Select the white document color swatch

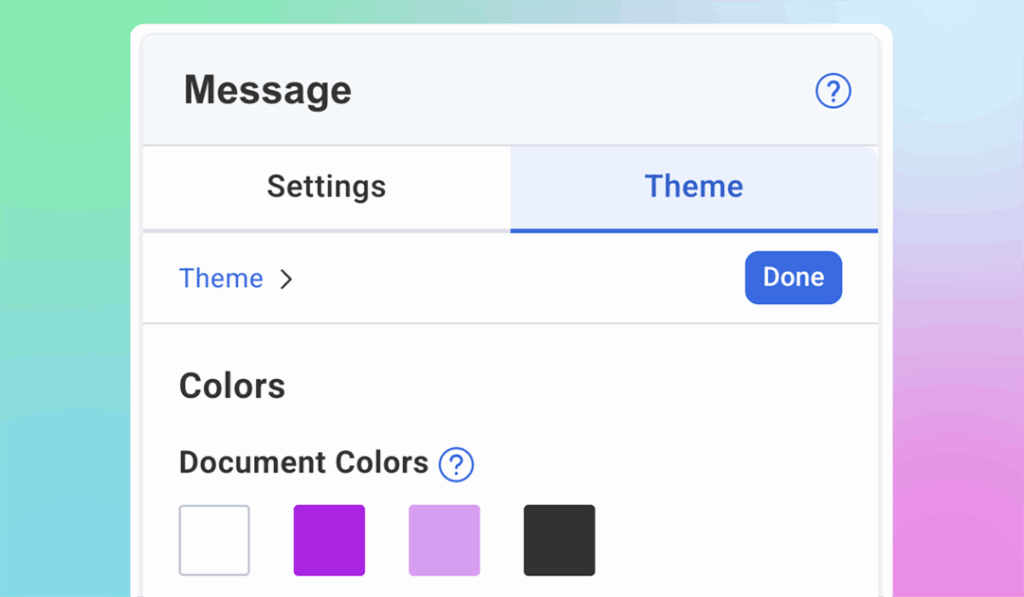214,541
